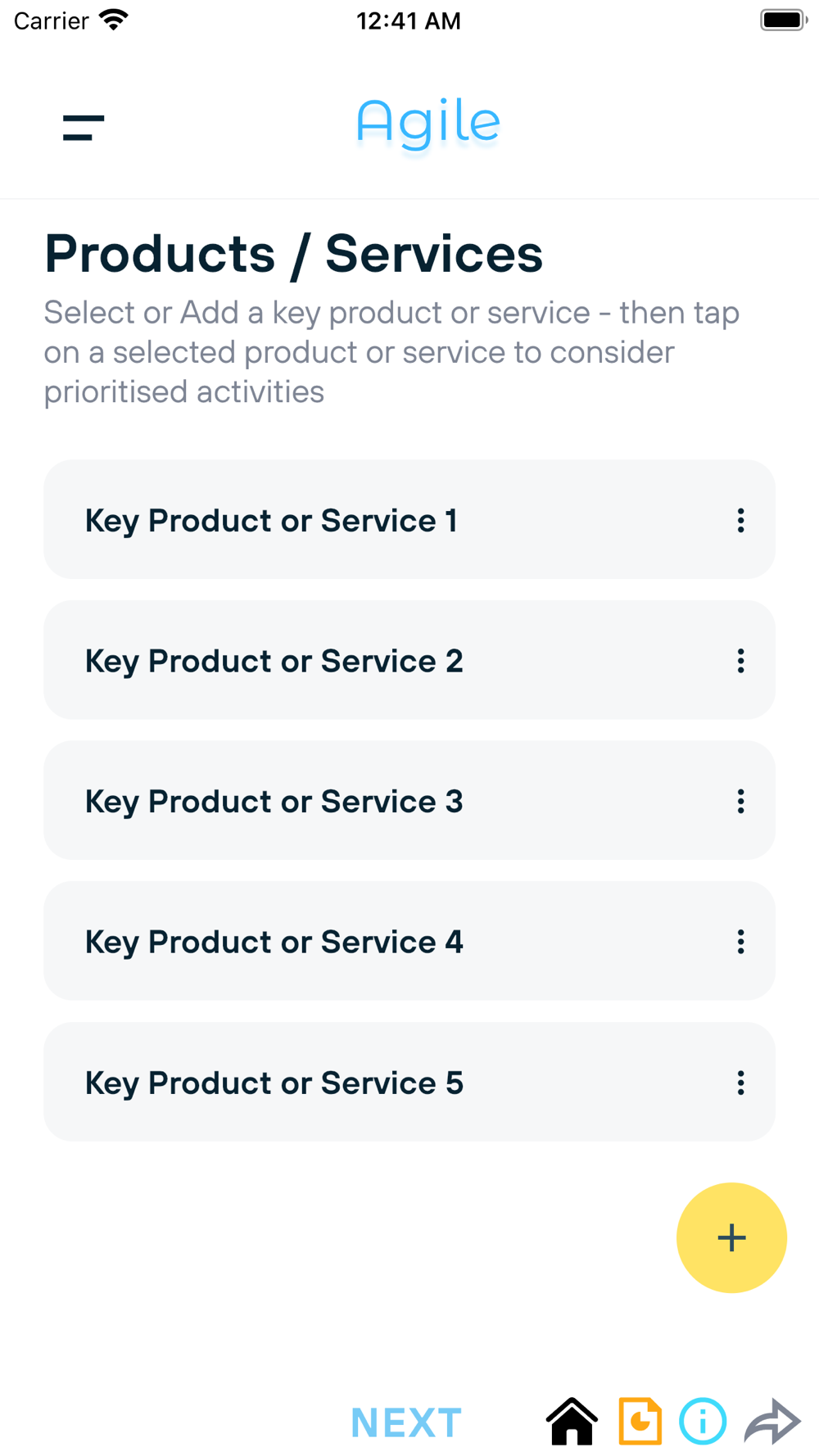Image resolution: width=819 pixels, height=1456 pixels.
Task: Tap Key Product or Service 3
Action: tap(274, 802)
